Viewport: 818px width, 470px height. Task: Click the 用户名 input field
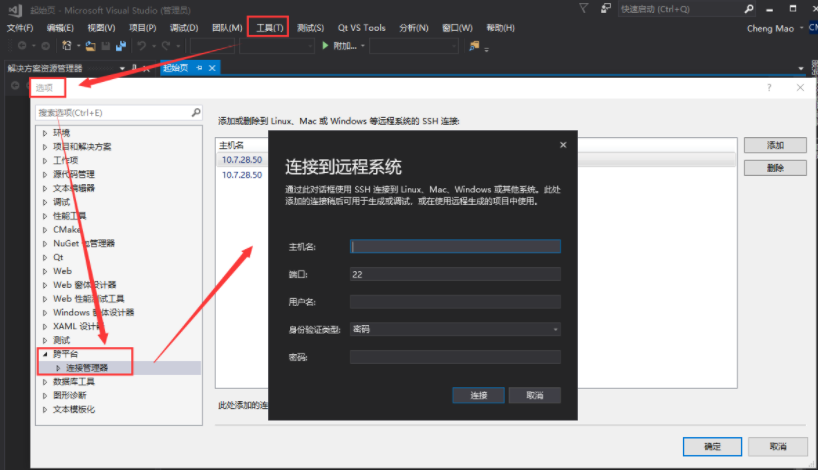(455, 302)
